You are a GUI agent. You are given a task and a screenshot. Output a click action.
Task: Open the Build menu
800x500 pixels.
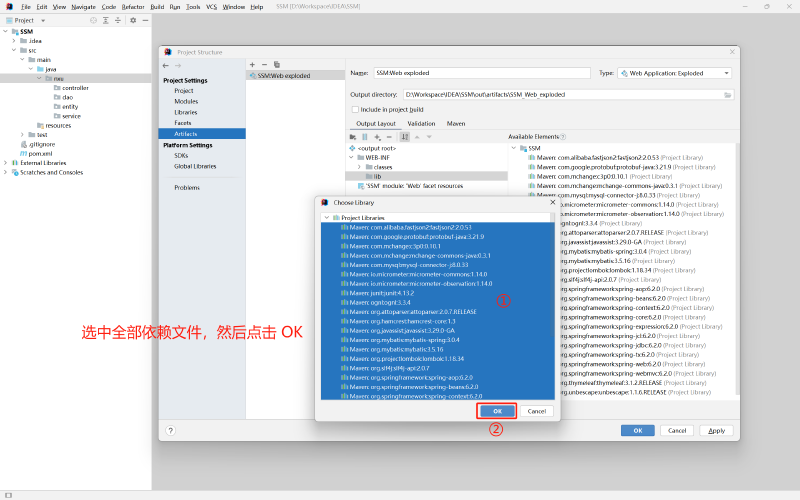157,7
